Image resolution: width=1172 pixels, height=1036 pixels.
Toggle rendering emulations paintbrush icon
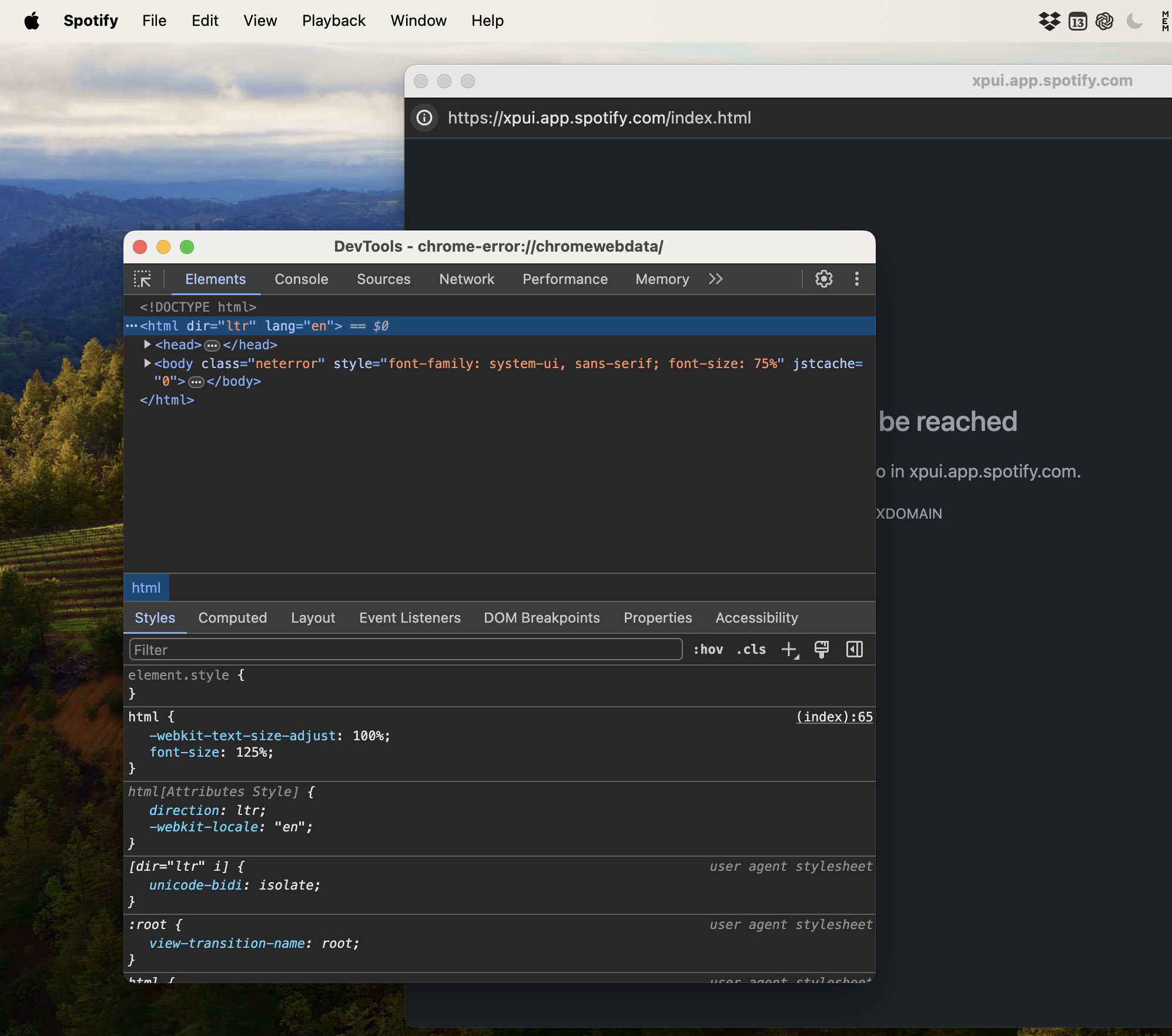[x=821, y=650]
